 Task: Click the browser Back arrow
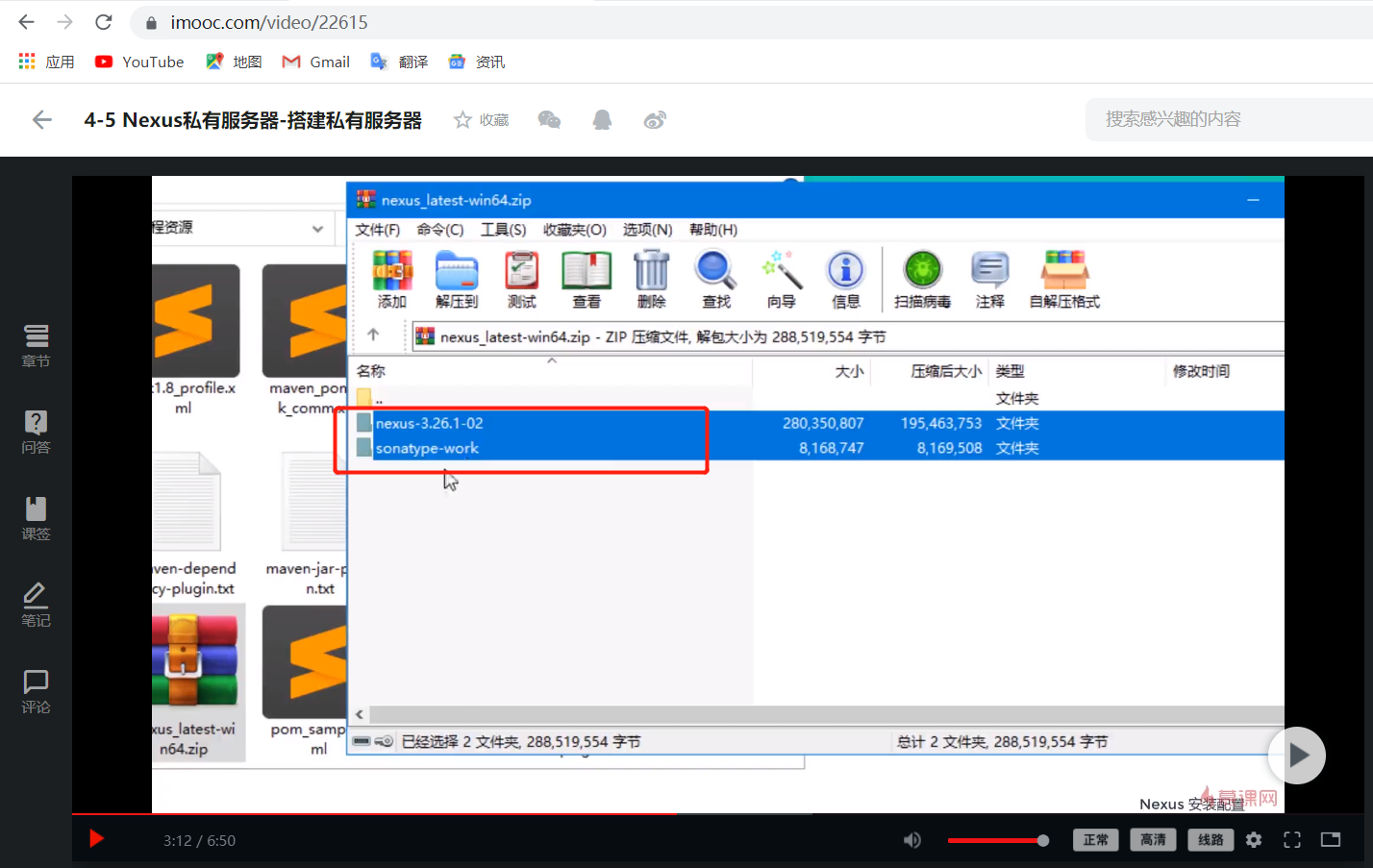click(x=26, y=22)
